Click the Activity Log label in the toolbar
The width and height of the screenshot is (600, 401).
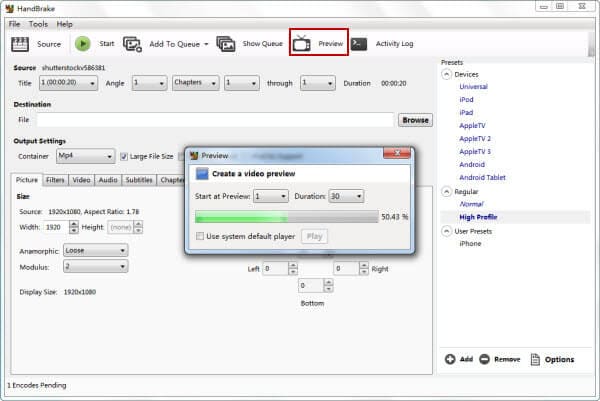point(394,44)
